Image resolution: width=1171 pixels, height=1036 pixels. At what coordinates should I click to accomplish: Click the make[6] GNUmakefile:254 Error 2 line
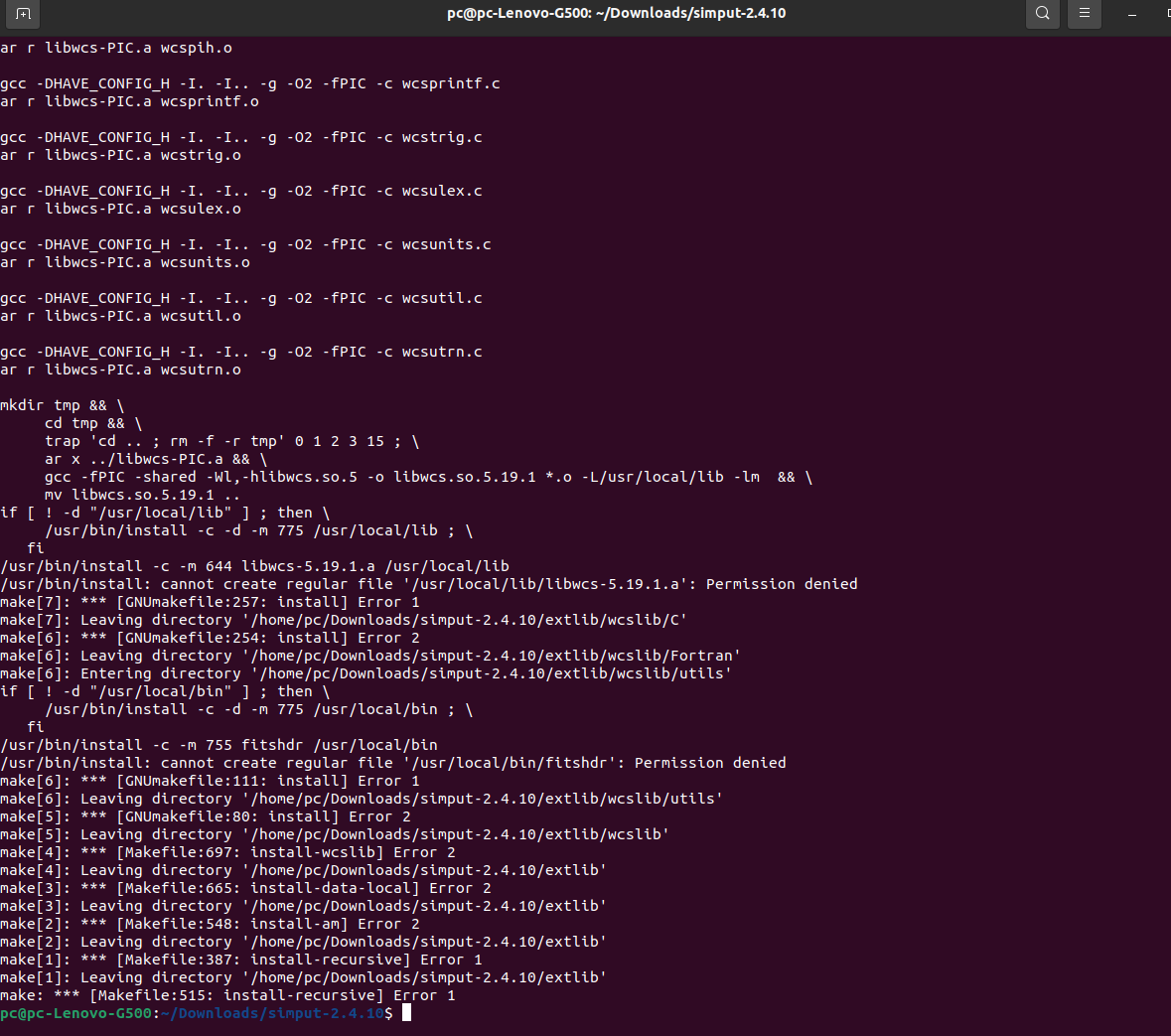[210, 638]
